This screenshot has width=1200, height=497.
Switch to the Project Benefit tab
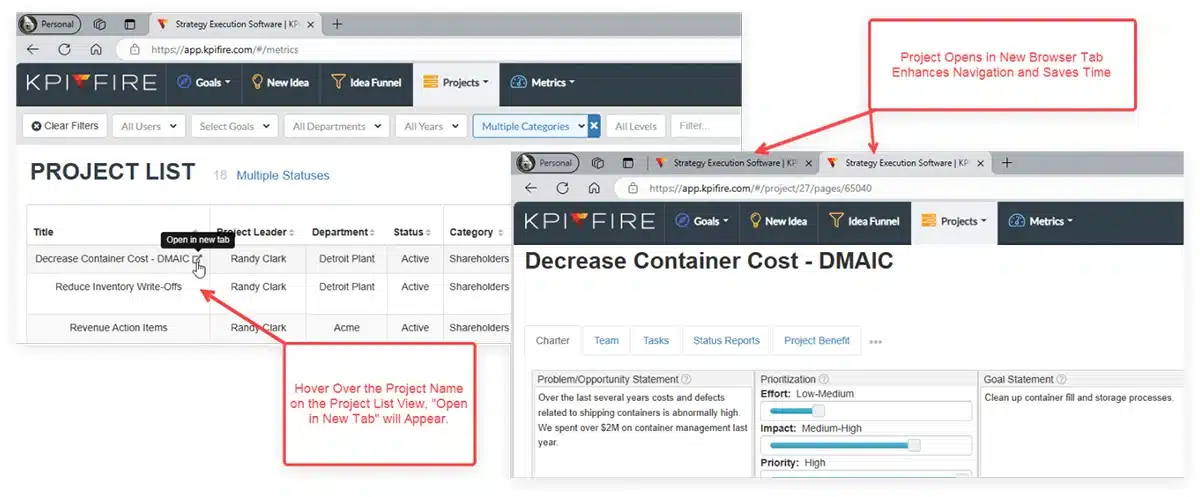[x=817, y=341]
